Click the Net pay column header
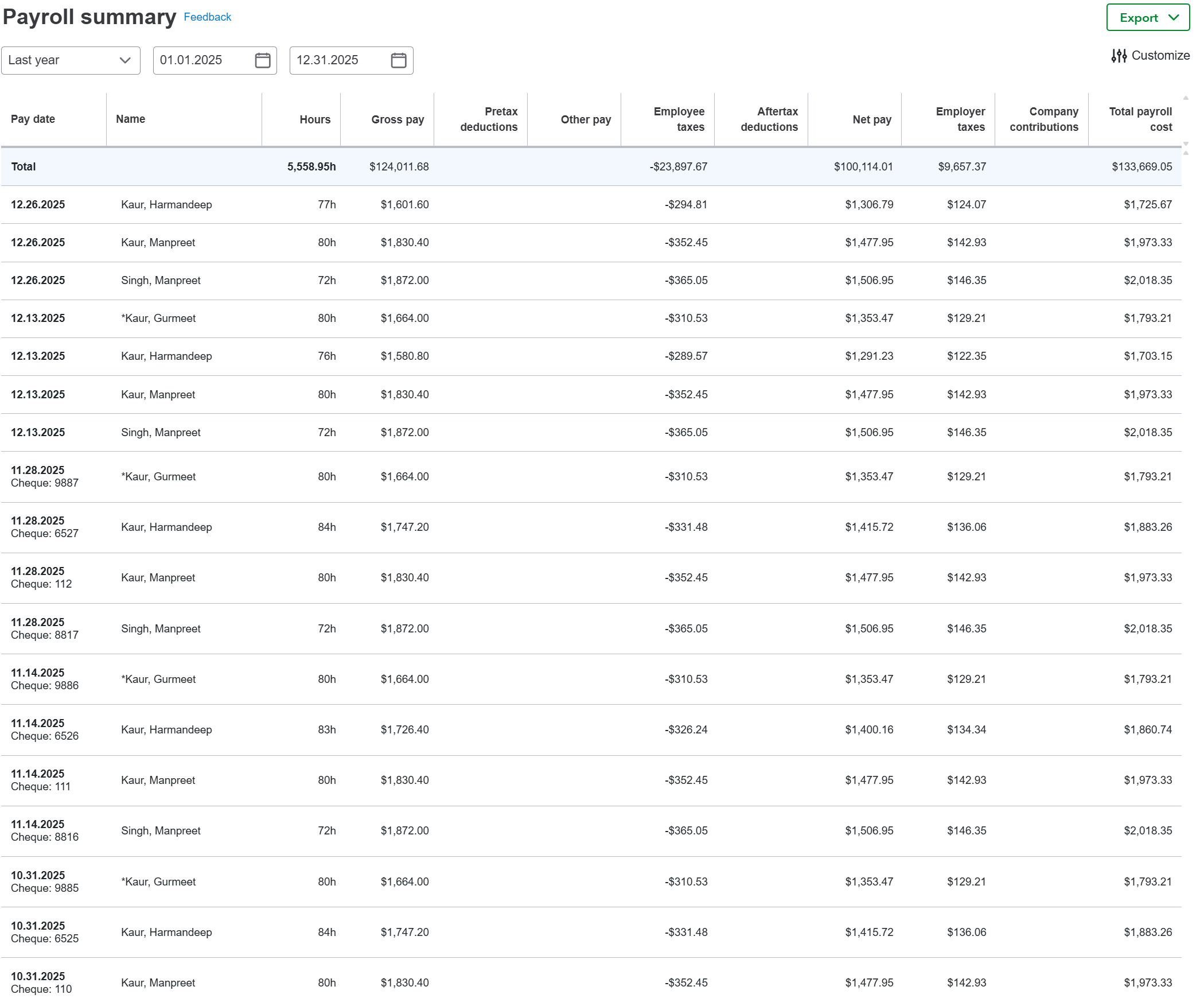Image resolution: width=1204 pixels, height=1006 pixels. click(x=871, y=119)
